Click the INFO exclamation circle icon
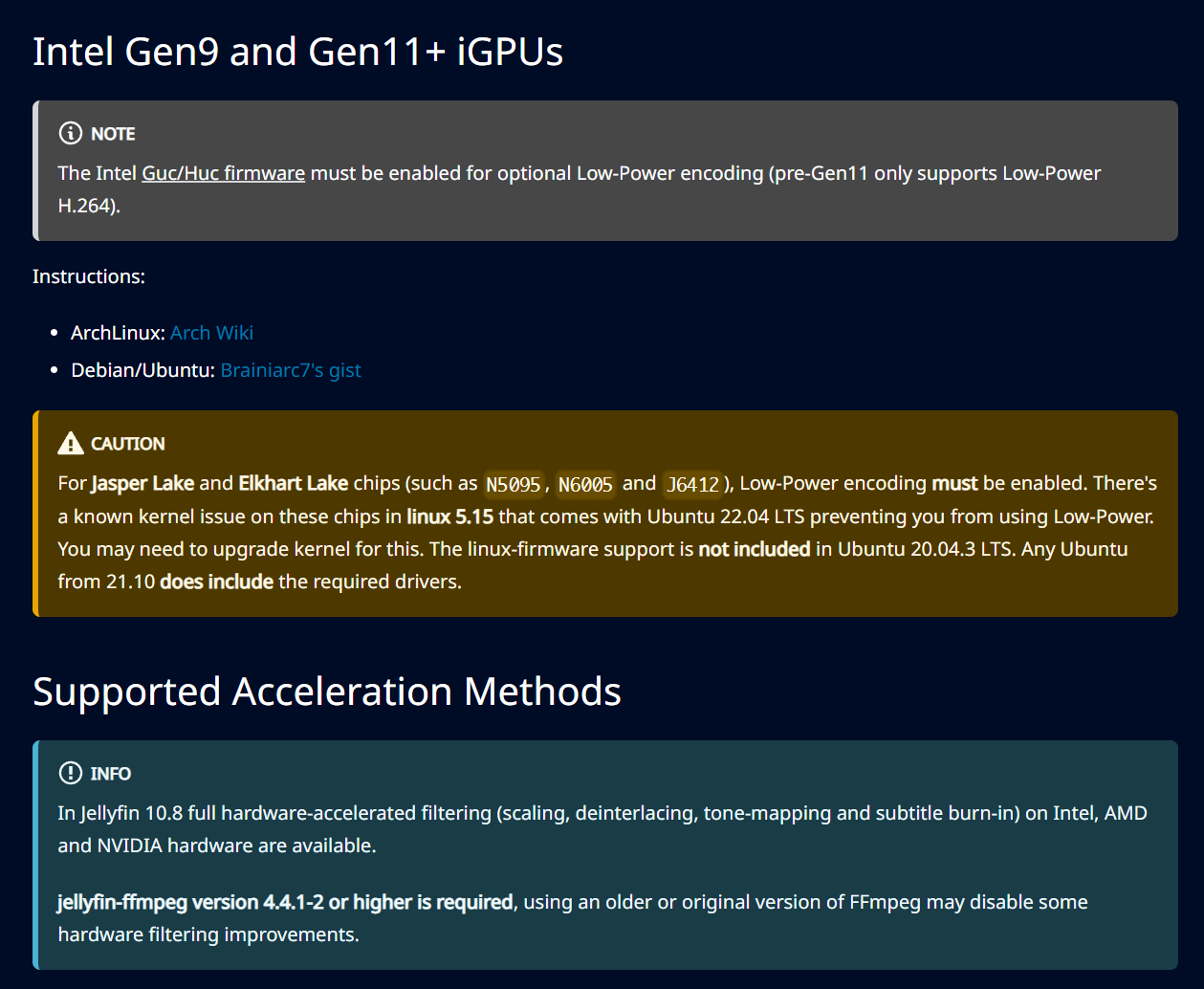The width and height of the screenshot is (1204, 989). coord(70,773)
